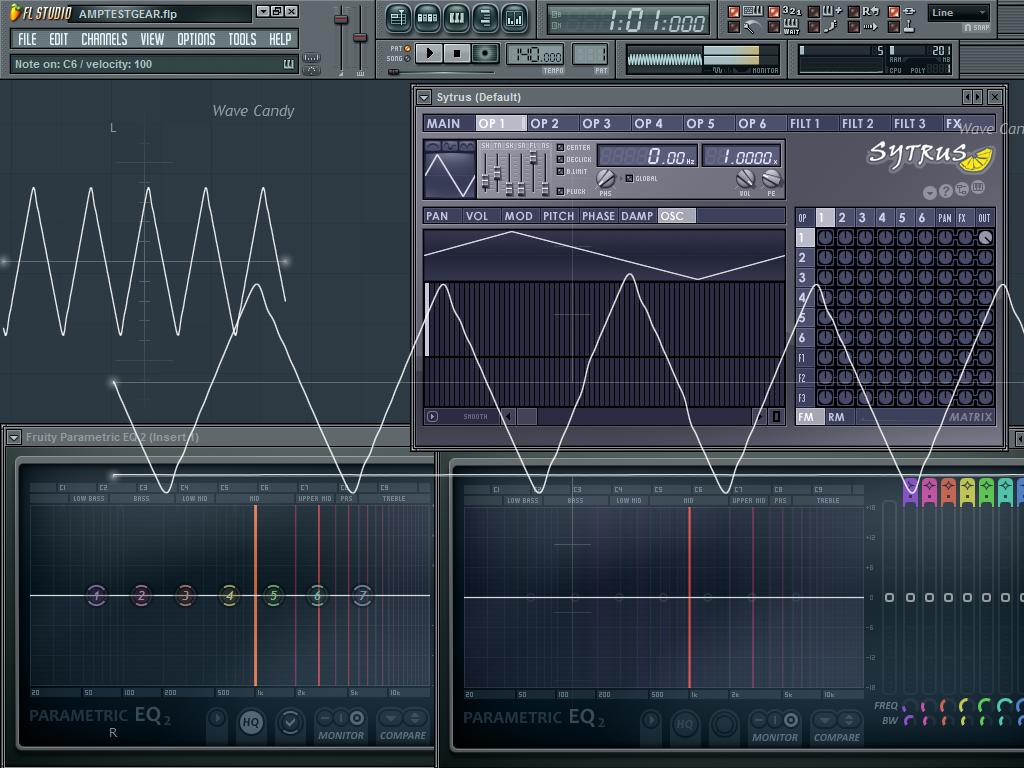Open the FILE menu

click(x=27, y=39)
